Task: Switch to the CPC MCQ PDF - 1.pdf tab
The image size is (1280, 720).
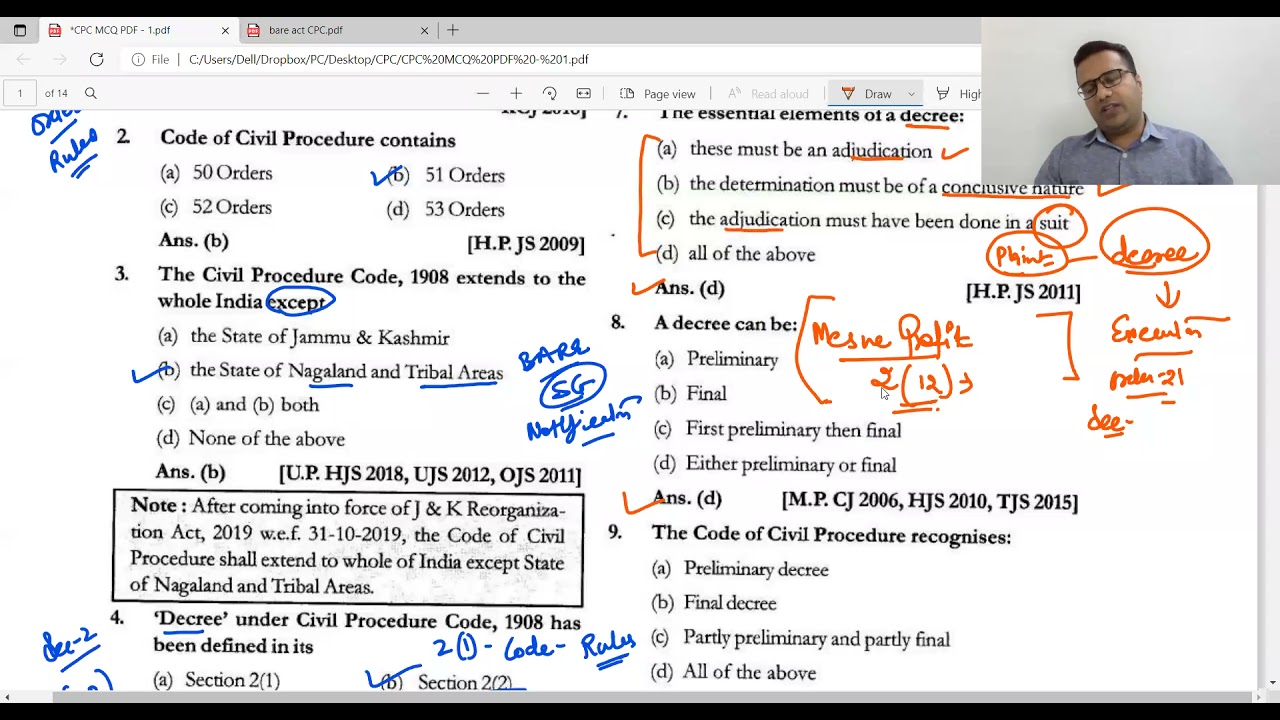Action: click(x=139, y=30)
